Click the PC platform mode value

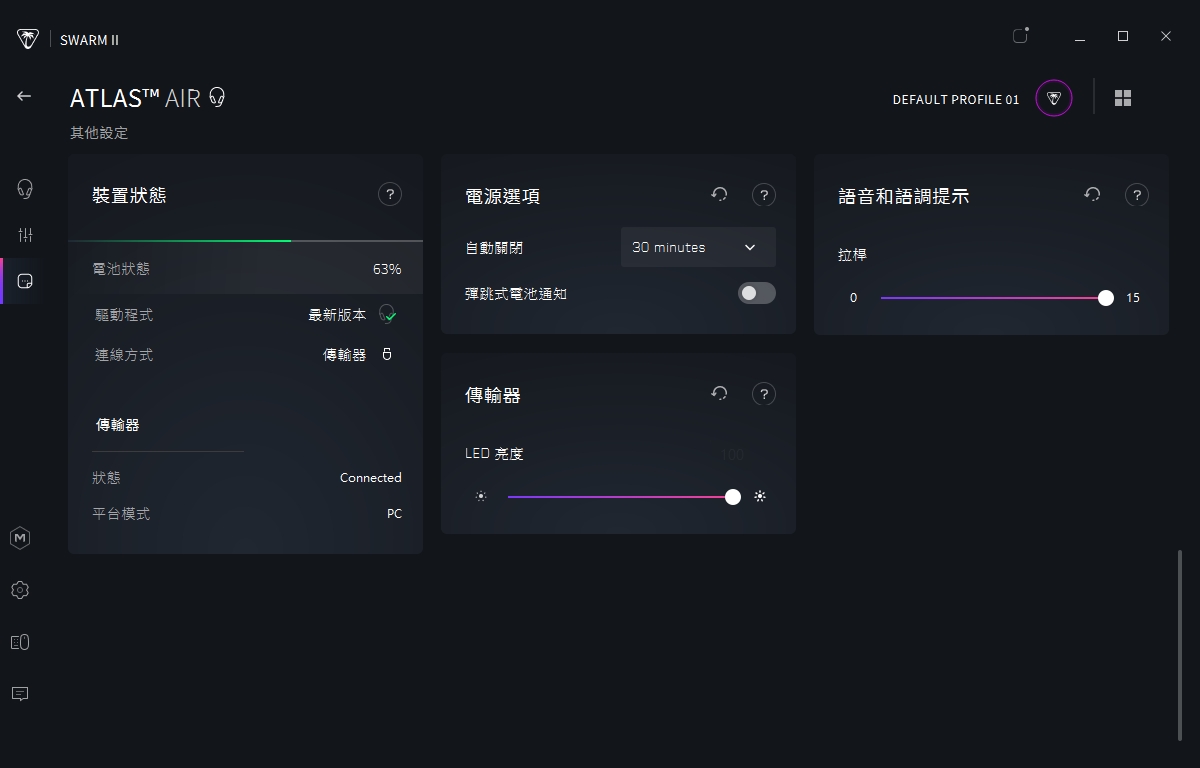pyautogui.click(x=394, y=514)
